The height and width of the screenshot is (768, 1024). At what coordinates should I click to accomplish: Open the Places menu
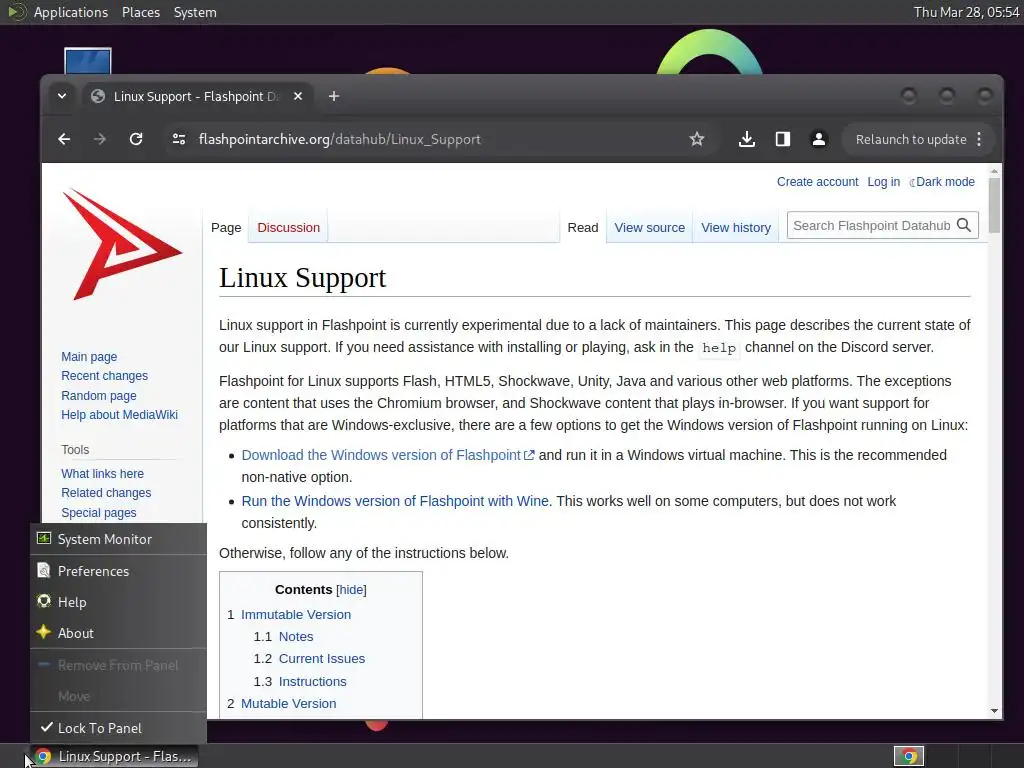coord(141,12)
